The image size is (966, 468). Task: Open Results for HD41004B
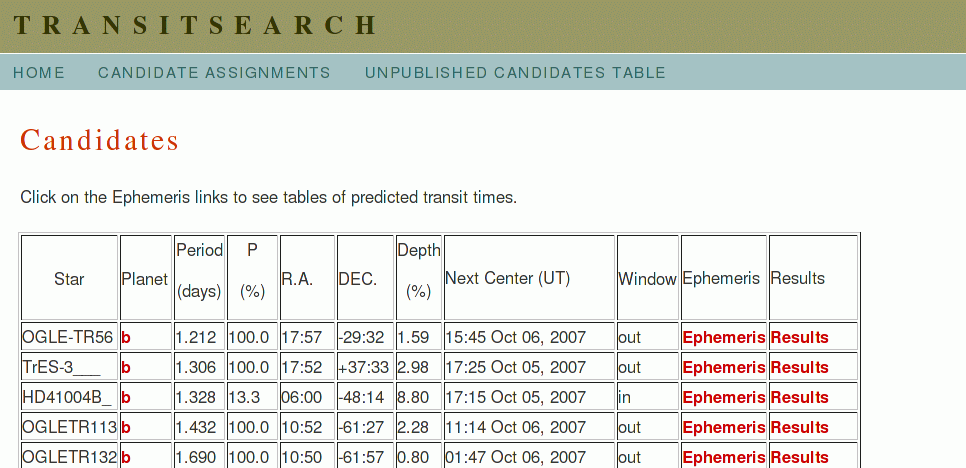(x=800, y=398)
